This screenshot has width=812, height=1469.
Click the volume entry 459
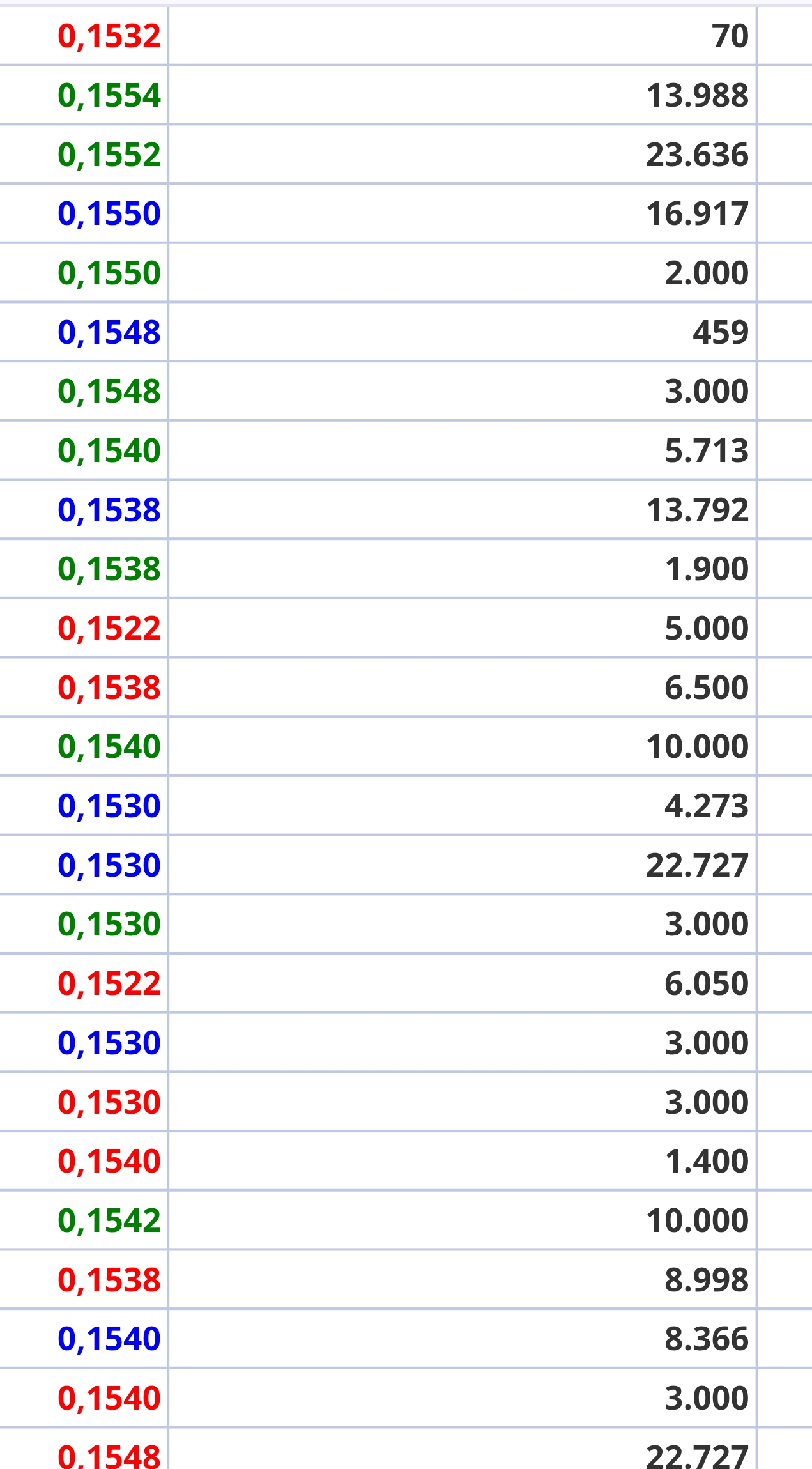[720, 332]
